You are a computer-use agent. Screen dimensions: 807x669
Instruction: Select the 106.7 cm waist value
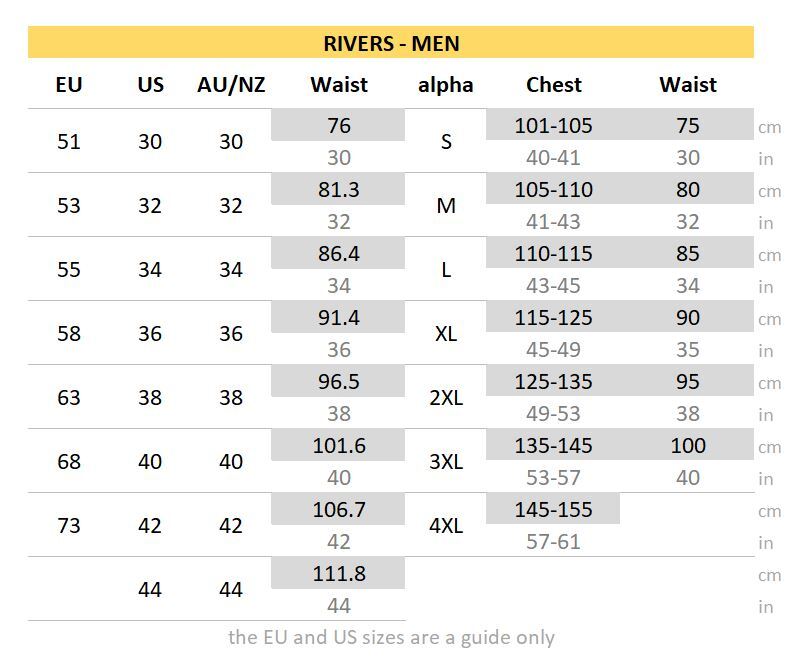[339, 510]
